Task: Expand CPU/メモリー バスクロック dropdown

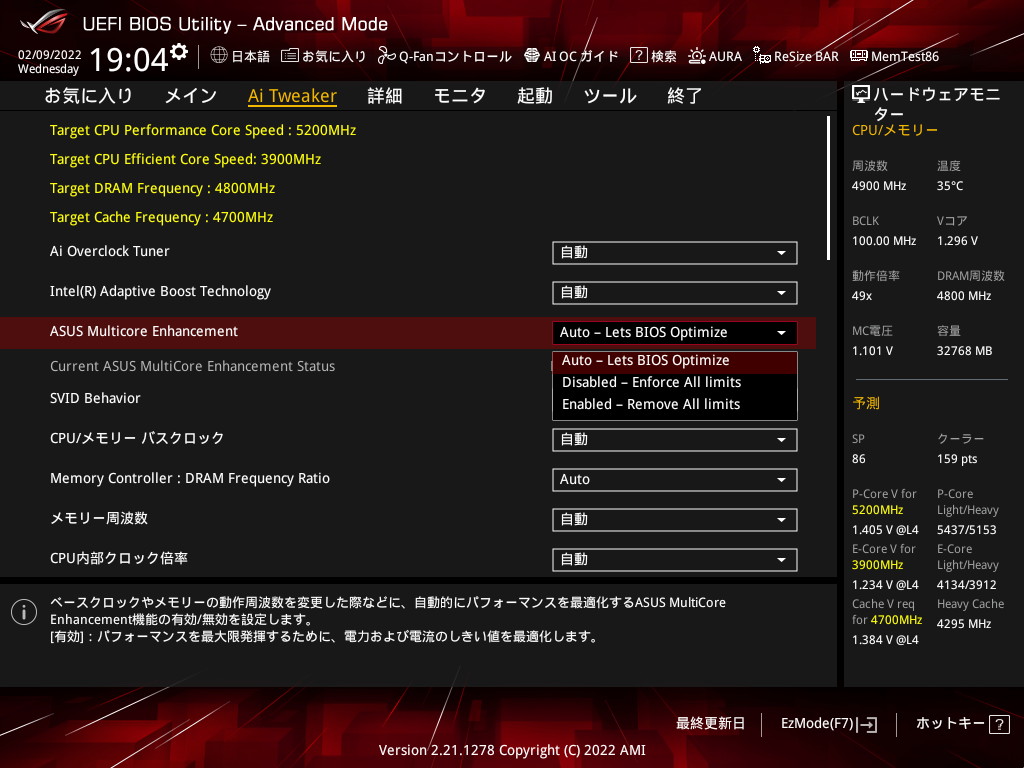Action: click(x=675, y=440)
